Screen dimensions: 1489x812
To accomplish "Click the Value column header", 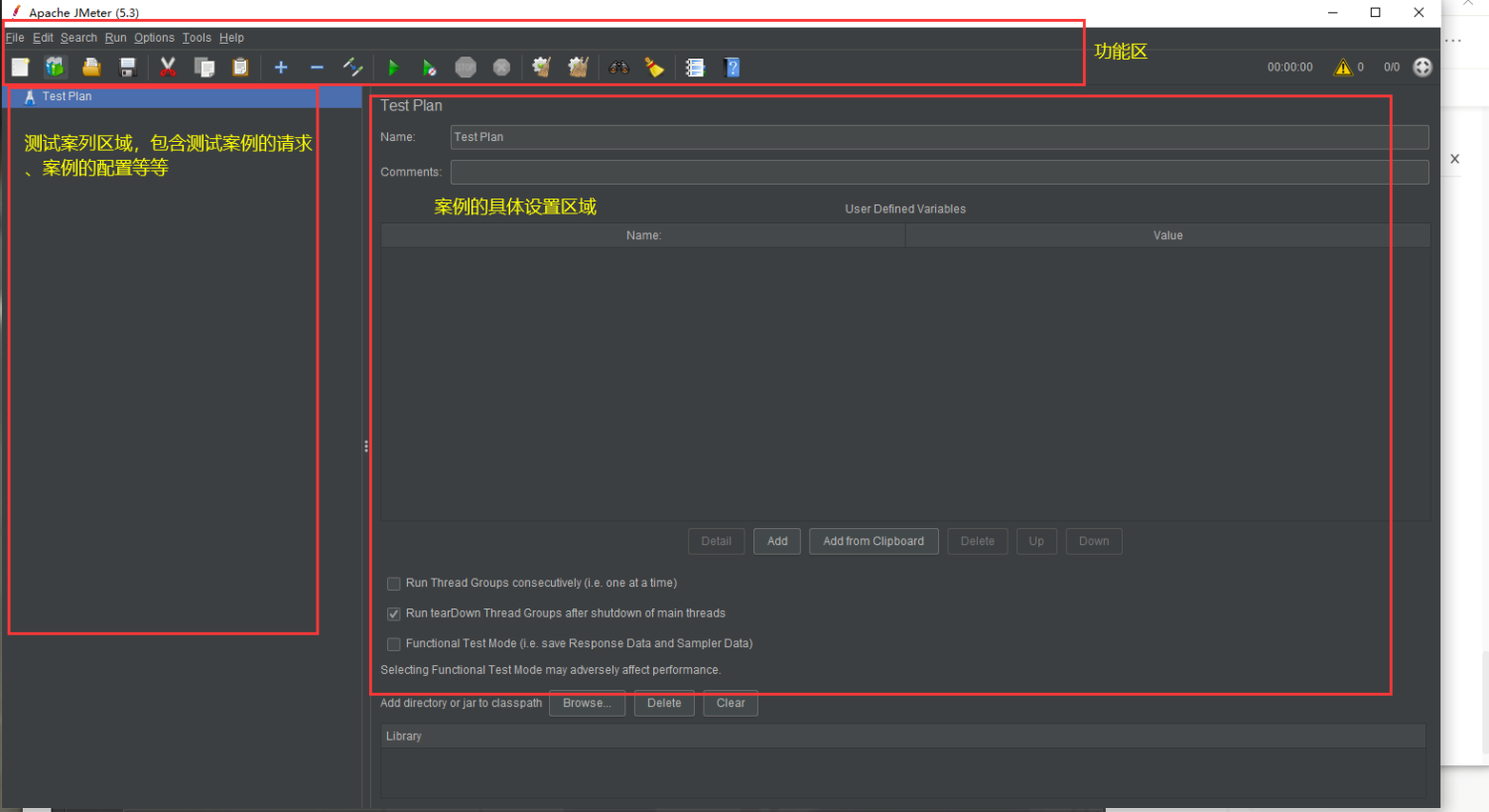I will point(1167,235).
